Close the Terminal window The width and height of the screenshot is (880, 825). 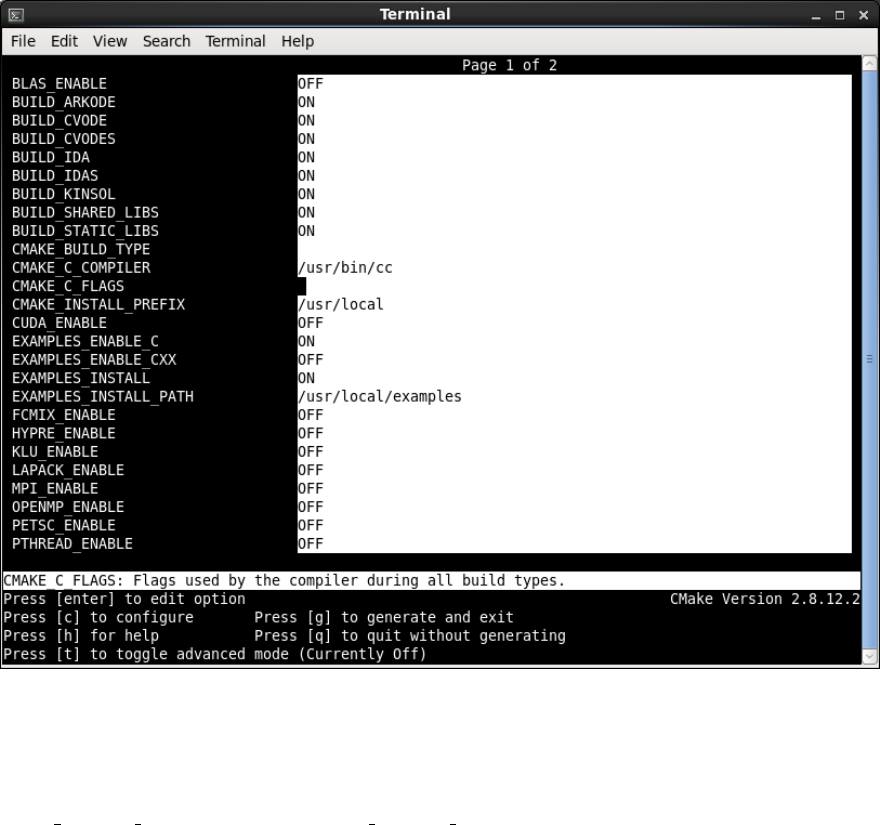864,16
